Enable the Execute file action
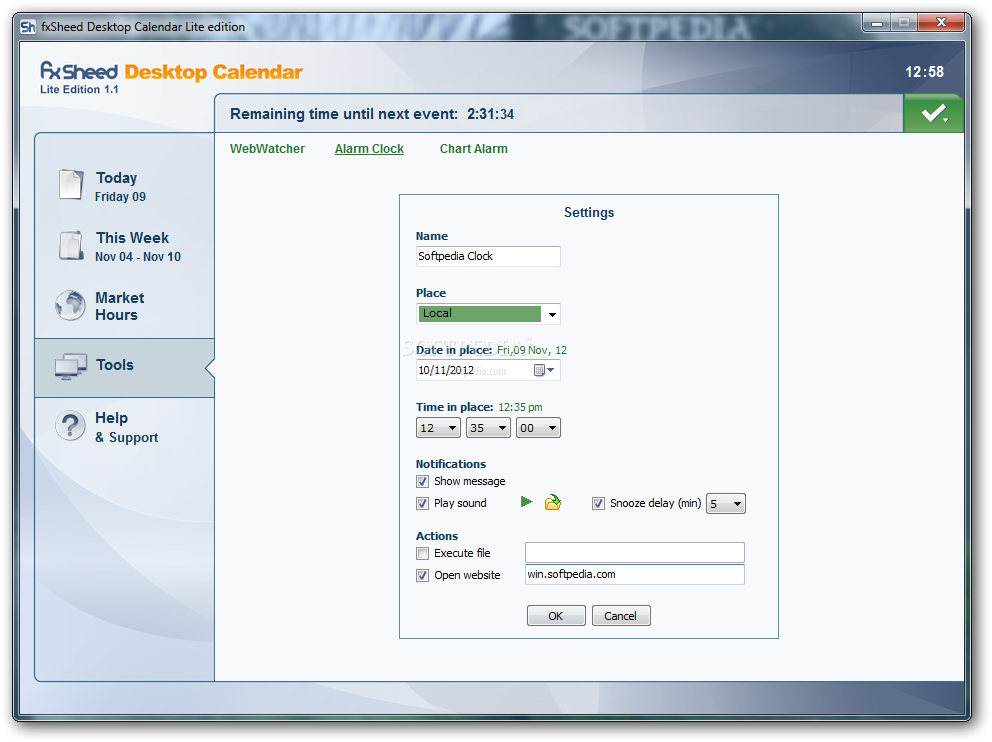This screenshot has height=742, width=992. (x=423, y=553)
